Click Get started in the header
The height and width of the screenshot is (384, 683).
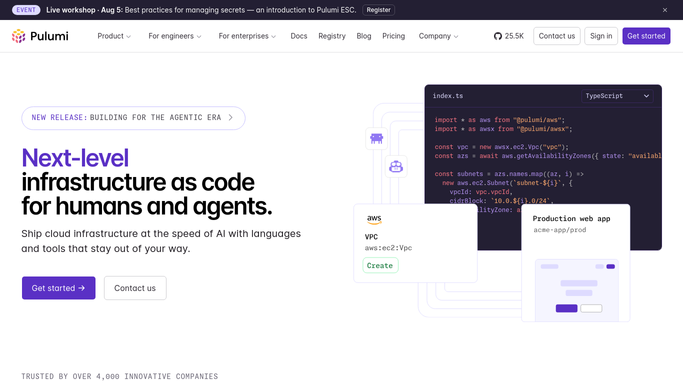coord(646,36)
